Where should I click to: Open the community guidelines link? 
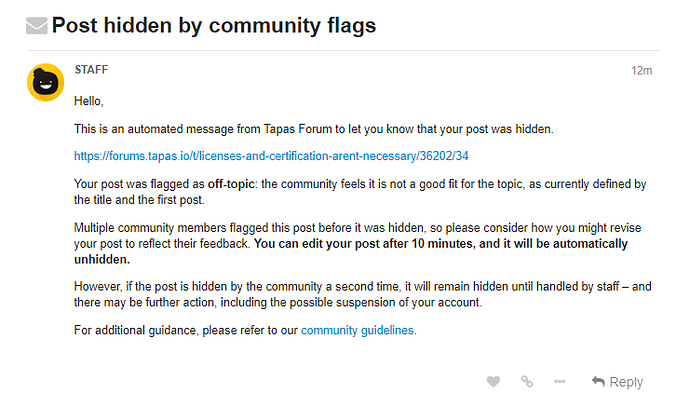(358, 330)
